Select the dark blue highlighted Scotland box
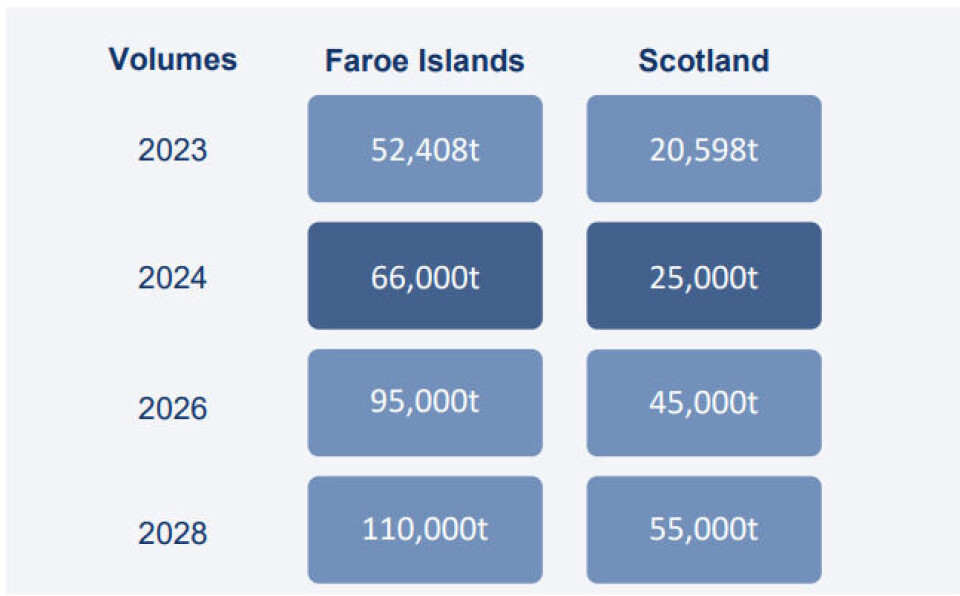960x596 pixels. (x=704, y=276)
